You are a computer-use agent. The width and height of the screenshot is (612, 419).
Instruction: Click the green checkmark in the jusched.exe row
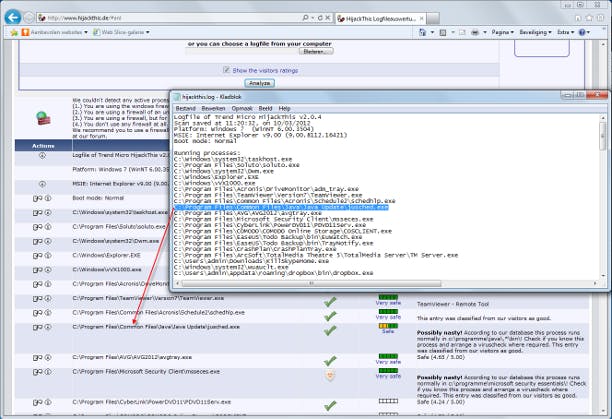pyautogui.click(x=330, y=330)
